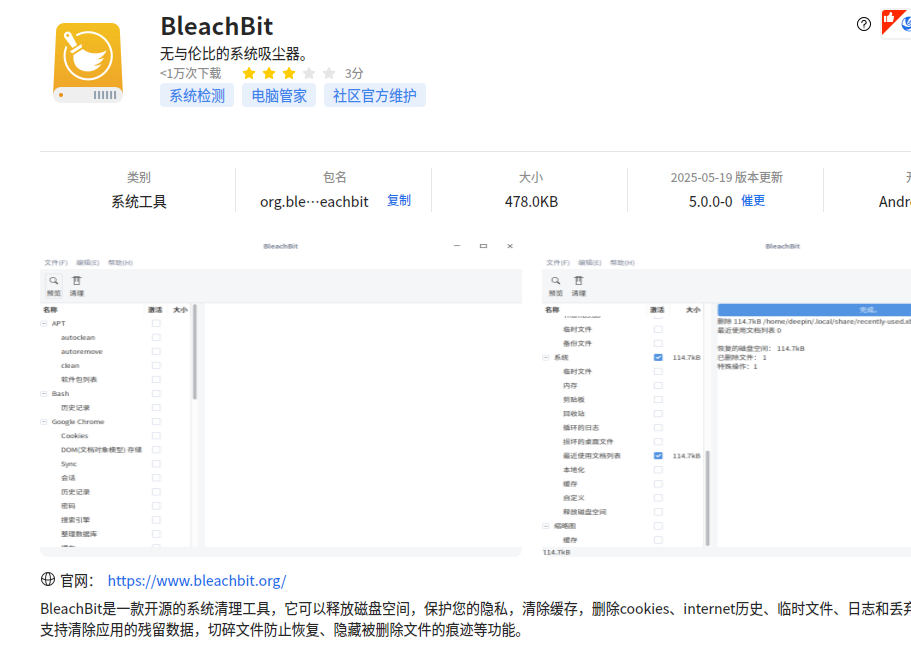Viewport: 911px width, 661px height.
Task: Click the 催更 link beside the version
Action: [753, 200]
